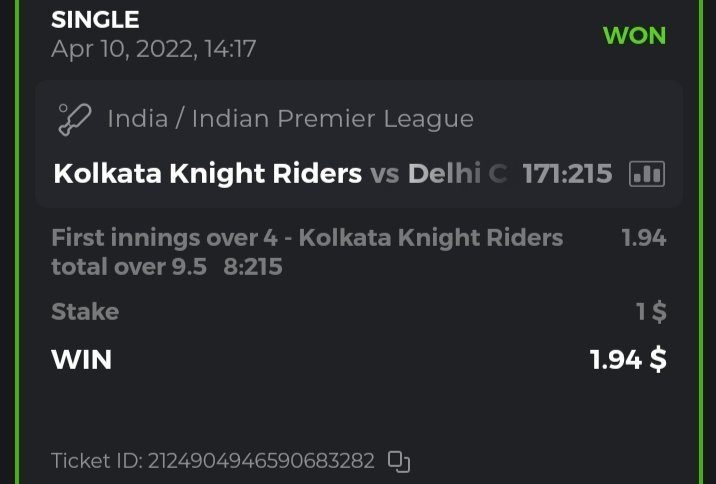
Task: Open India / Indian Premier League link
Action: (x=290, y=119)
